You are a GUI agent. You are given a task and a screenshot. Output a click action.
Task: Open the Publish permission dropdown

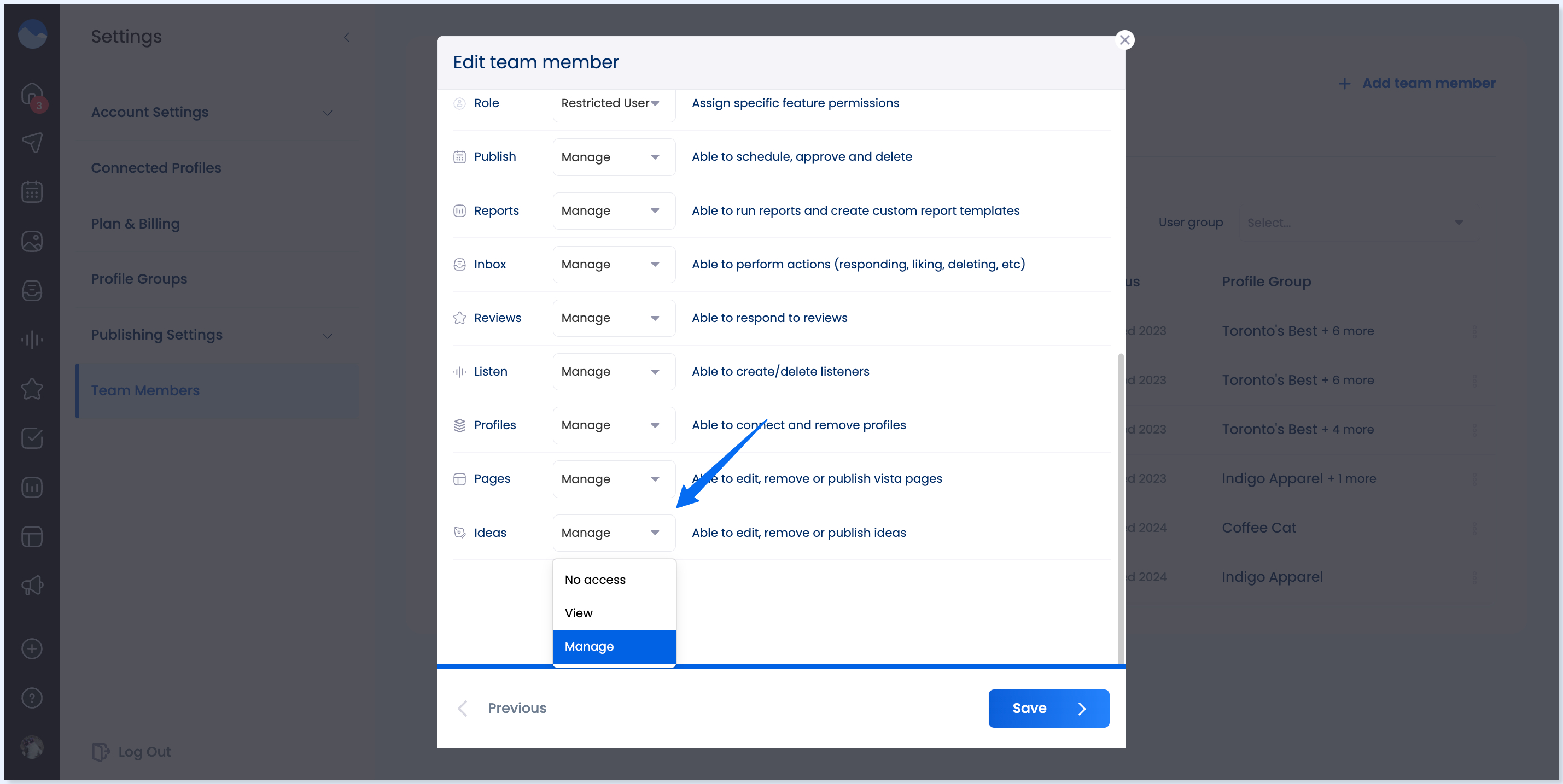point(614,157)
